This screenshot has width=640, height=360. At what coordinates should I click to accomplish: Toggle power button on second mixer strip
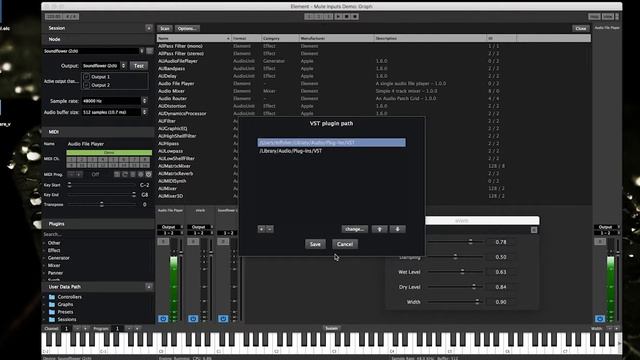(193, 318)
